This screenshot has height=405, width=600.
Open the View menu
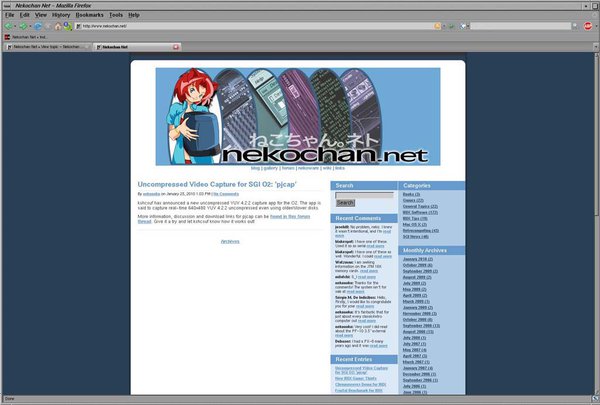[41, 15]
